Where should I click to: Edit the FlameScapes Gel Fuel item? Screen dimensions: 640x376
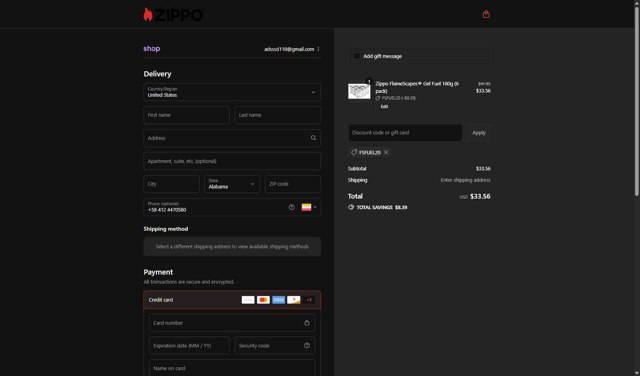click(384, 107)
